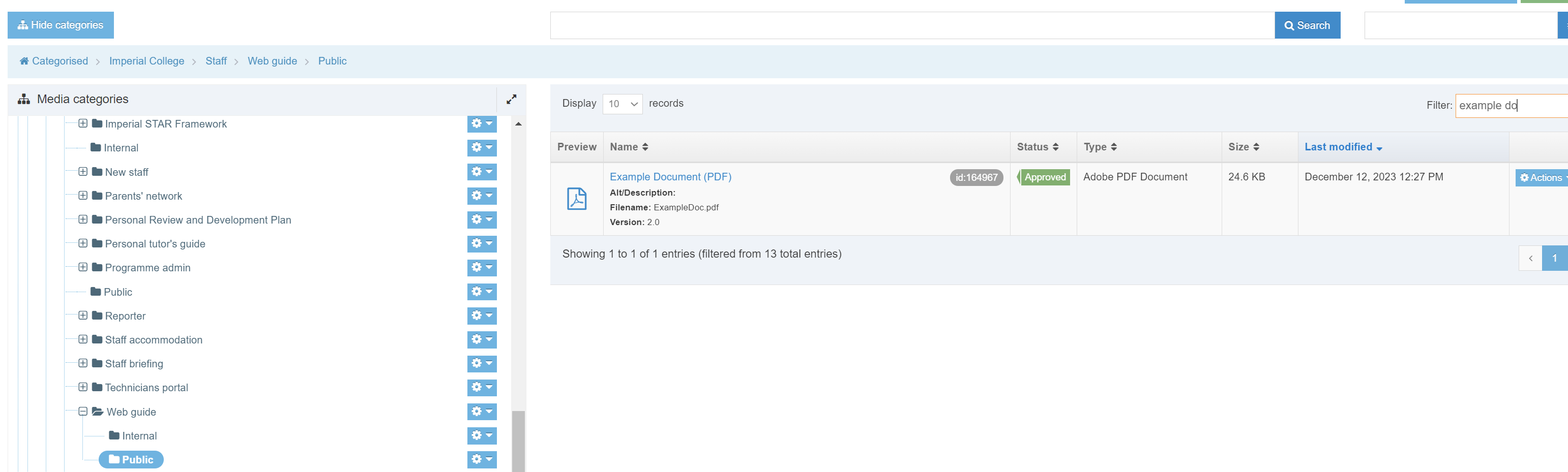Collapse the Web guide folder tree
Screen dimensions: 1568x472
83,412
